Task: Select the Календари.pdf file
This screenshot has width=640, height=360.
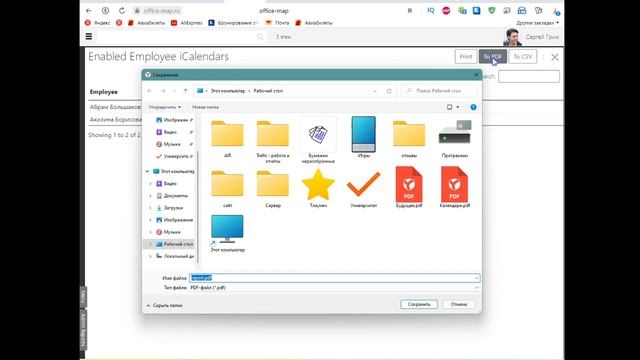Action: click(x=455, y=187)
